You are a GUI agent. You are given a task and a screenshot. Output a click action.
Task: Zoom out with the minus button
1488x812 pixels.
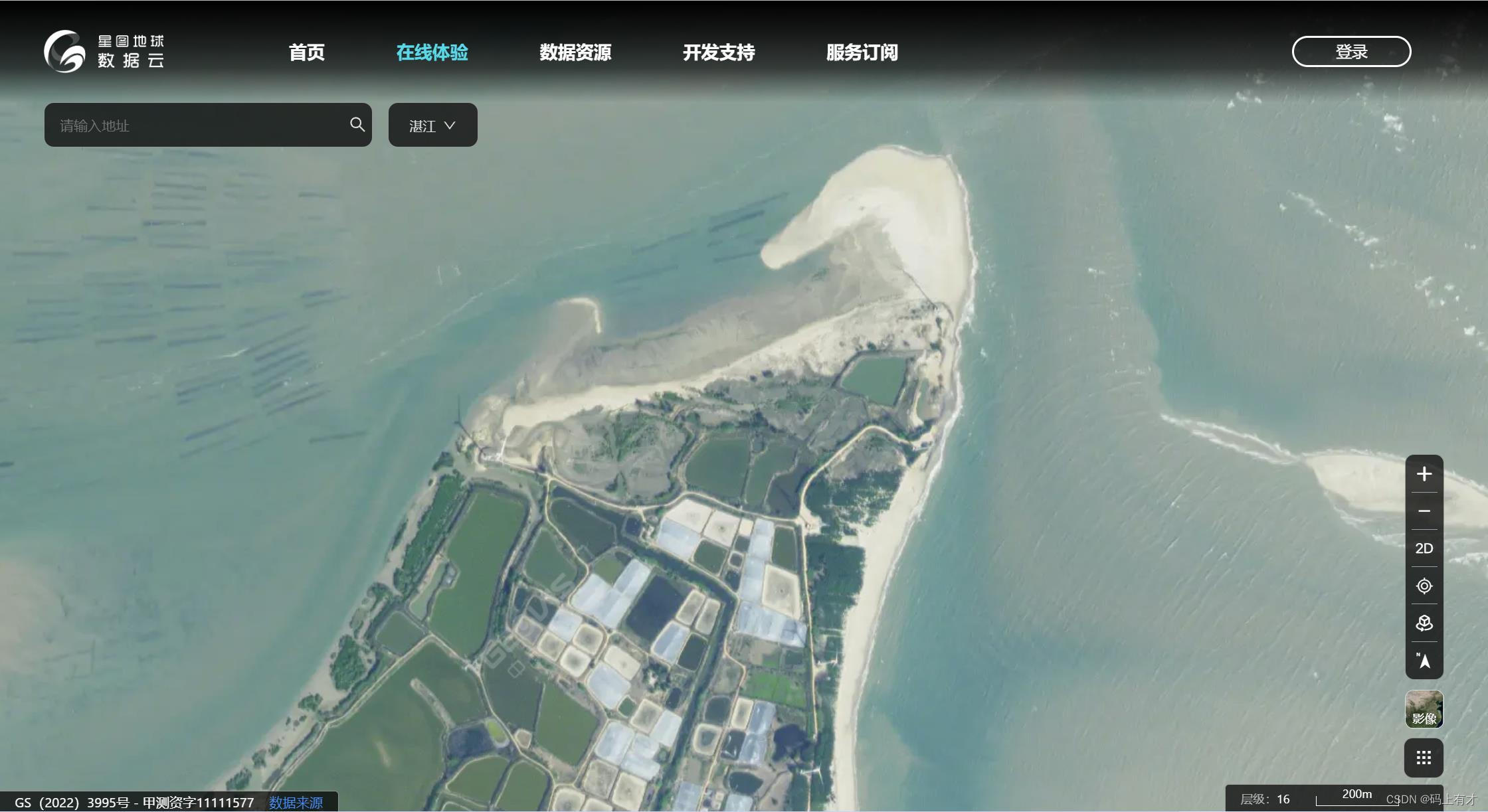(1424, 511)
